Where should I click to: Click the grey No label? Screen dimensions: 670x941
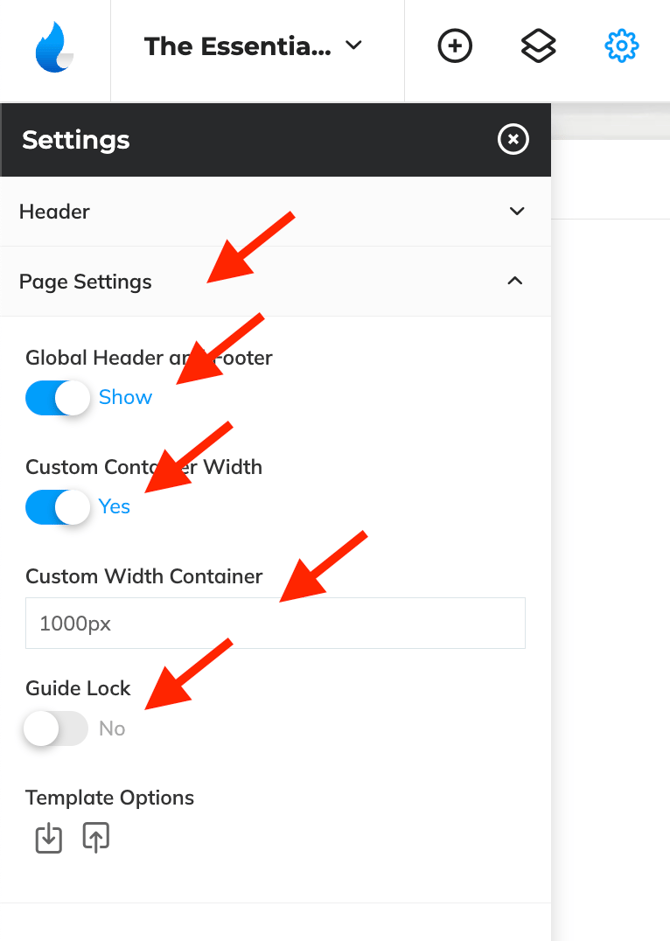coord(112,729)
